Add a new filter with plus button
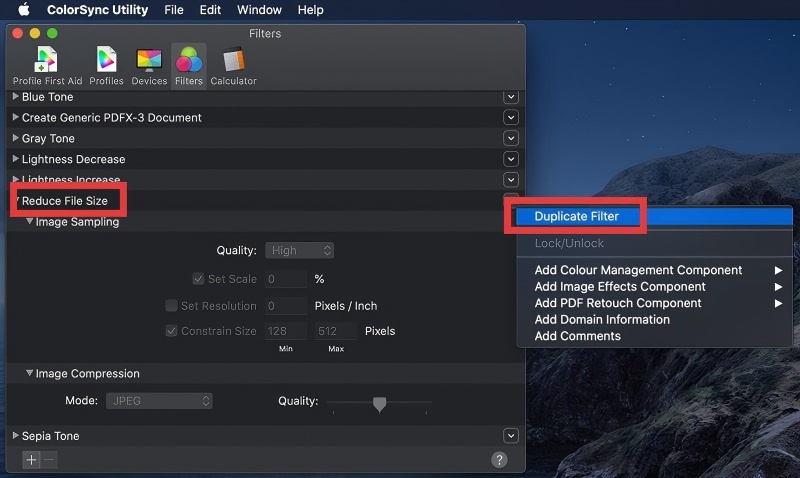Image resolution: width=800 pixels, height=478 pixels. coord(31,460)
